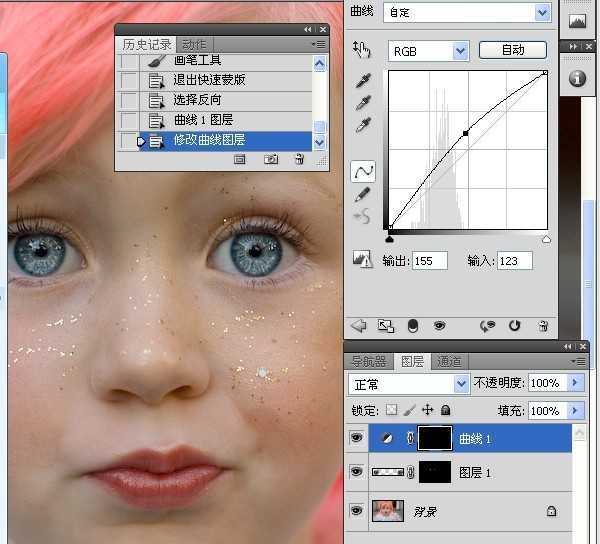
Task: Click the lock all icon in Layers panel
Action: 445,410
